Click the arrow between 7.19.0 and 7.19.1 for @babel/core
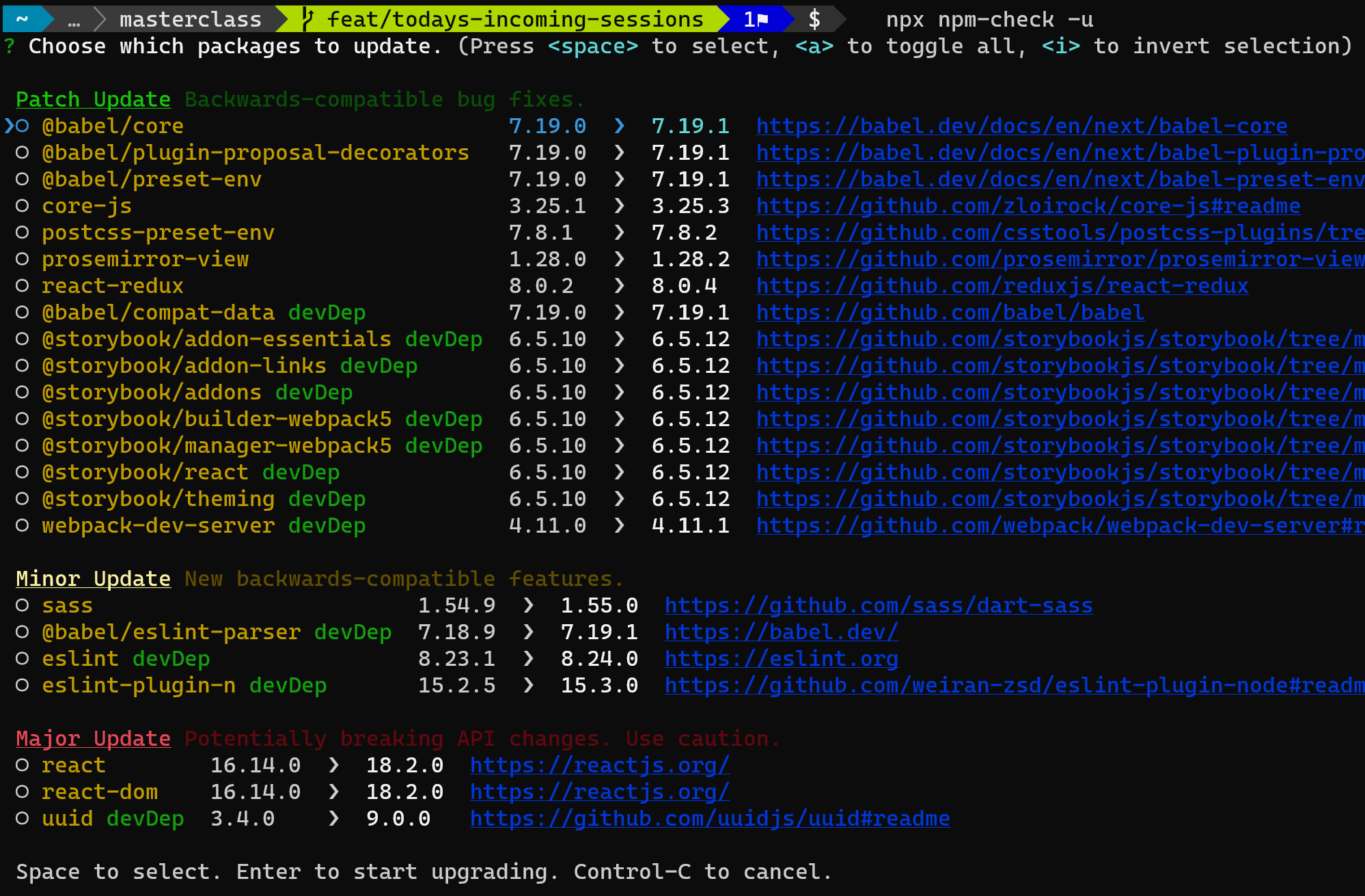The image size is (1365, 896). click(x=619, y=126)
